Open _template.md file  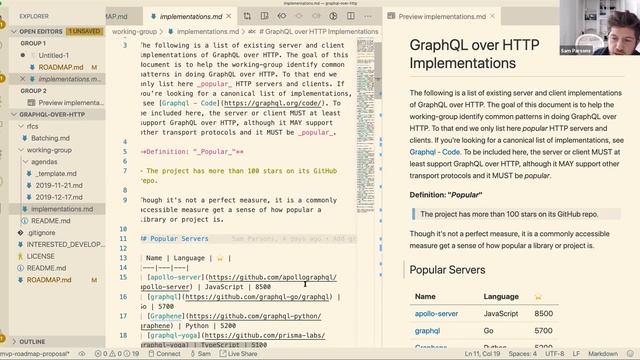pos(56,174)
